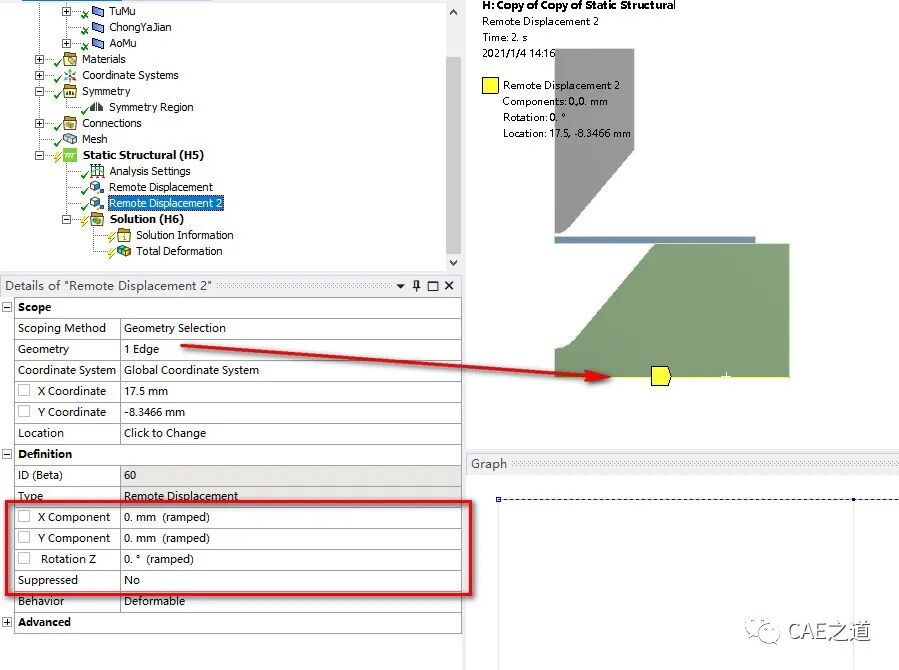The image size is (899, 670).
Task: Select the Analysis Settings tree item
Action: point(150,171)
